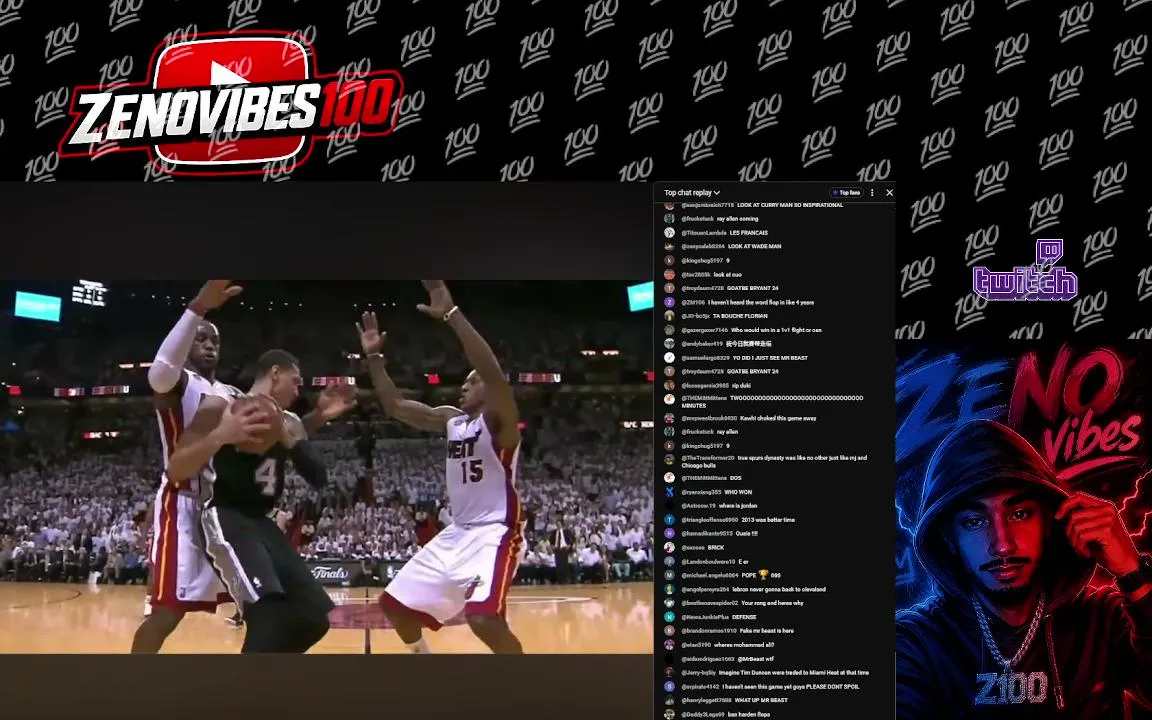Image resolution: width=1152 pixels, height=720 pixels.
Task: Open the Top chat replay dropdown
Action: point(691,192)
